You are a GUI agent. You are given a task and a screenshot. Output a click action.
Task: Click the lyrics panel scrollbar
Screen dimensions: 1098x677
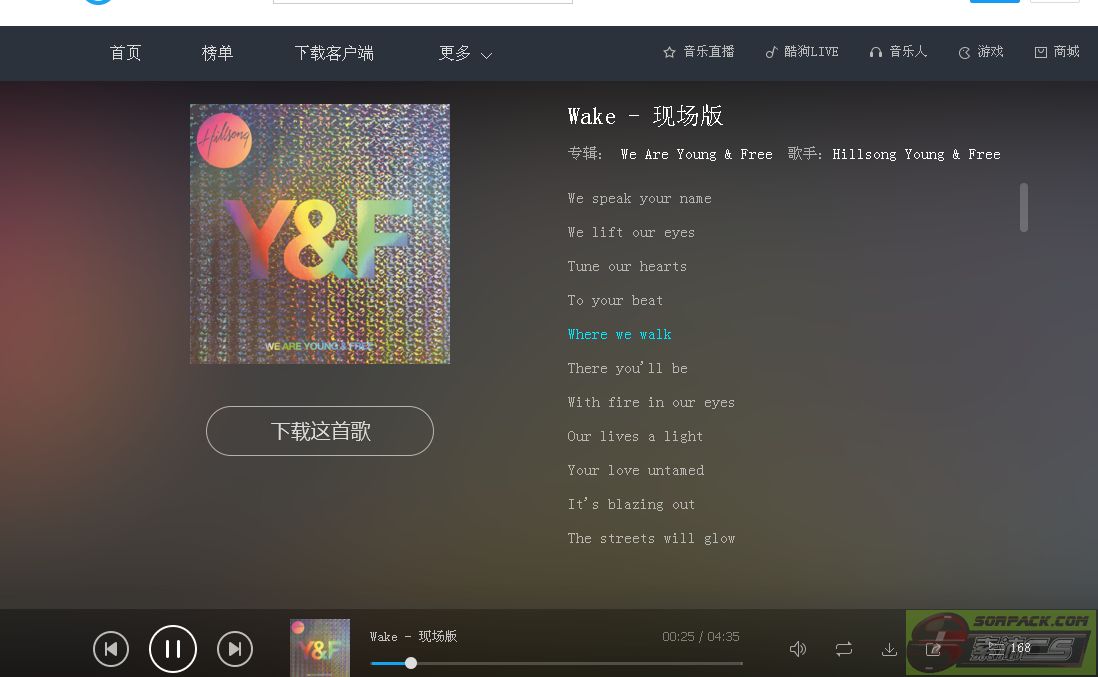[1024, 207]
